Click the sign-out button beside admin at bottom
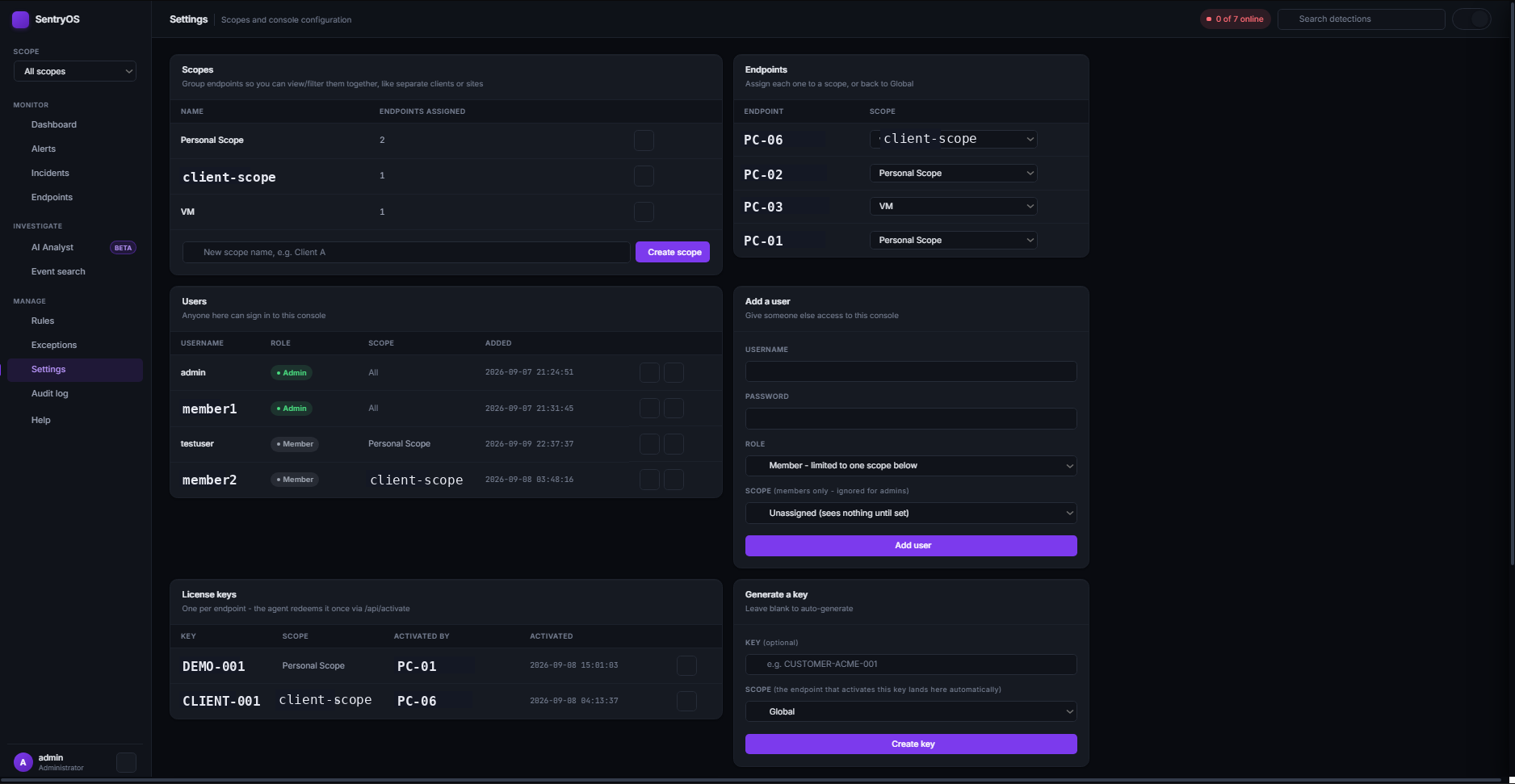Image resolution: width=1515 pixels, height=784 pixels. [x=126, y=762]
